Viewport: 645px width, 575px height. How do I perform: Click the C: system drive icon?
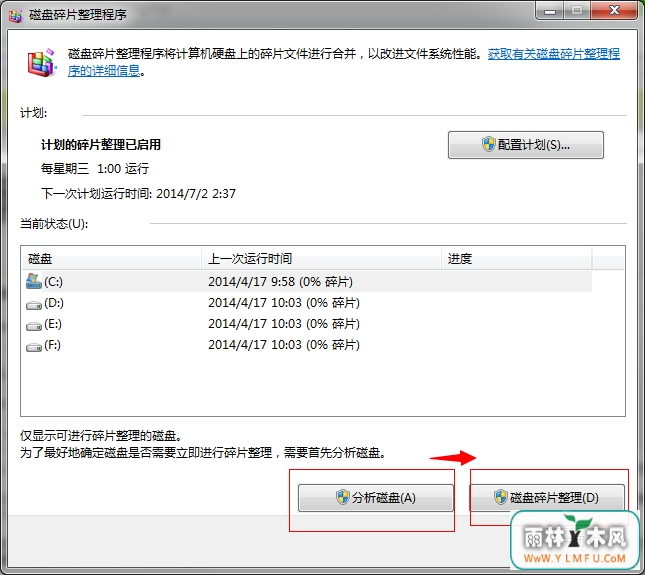(33, 282)
